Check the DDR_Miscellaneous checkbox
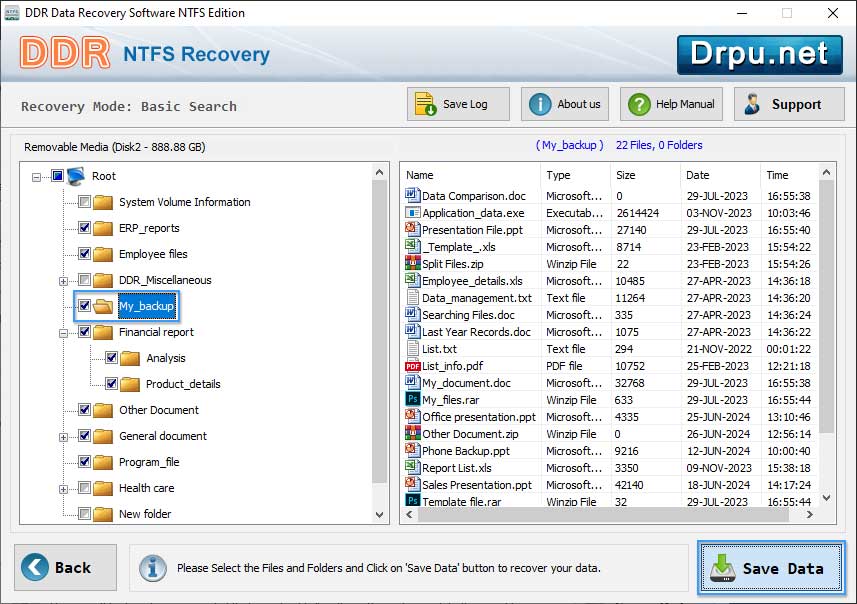857x604 pixels. (84, 280)
